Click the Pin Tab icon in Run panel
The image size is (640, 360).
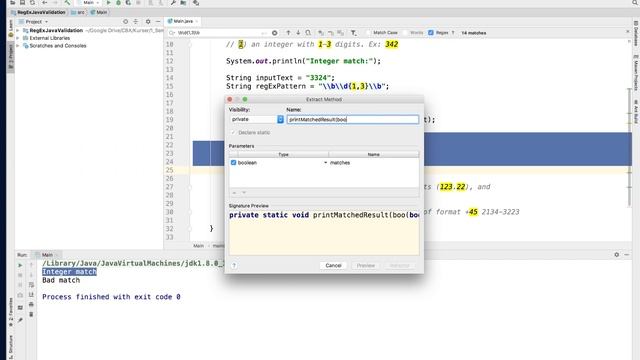click(x=20, y=321)
